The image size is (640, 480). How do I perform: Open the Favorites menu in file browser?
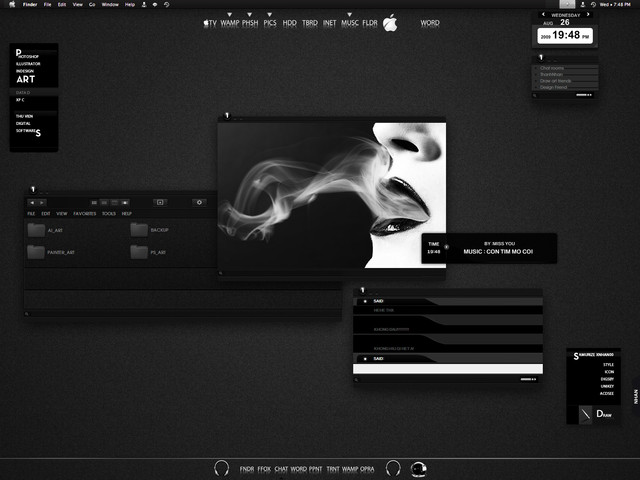click(x=84, y=214)
